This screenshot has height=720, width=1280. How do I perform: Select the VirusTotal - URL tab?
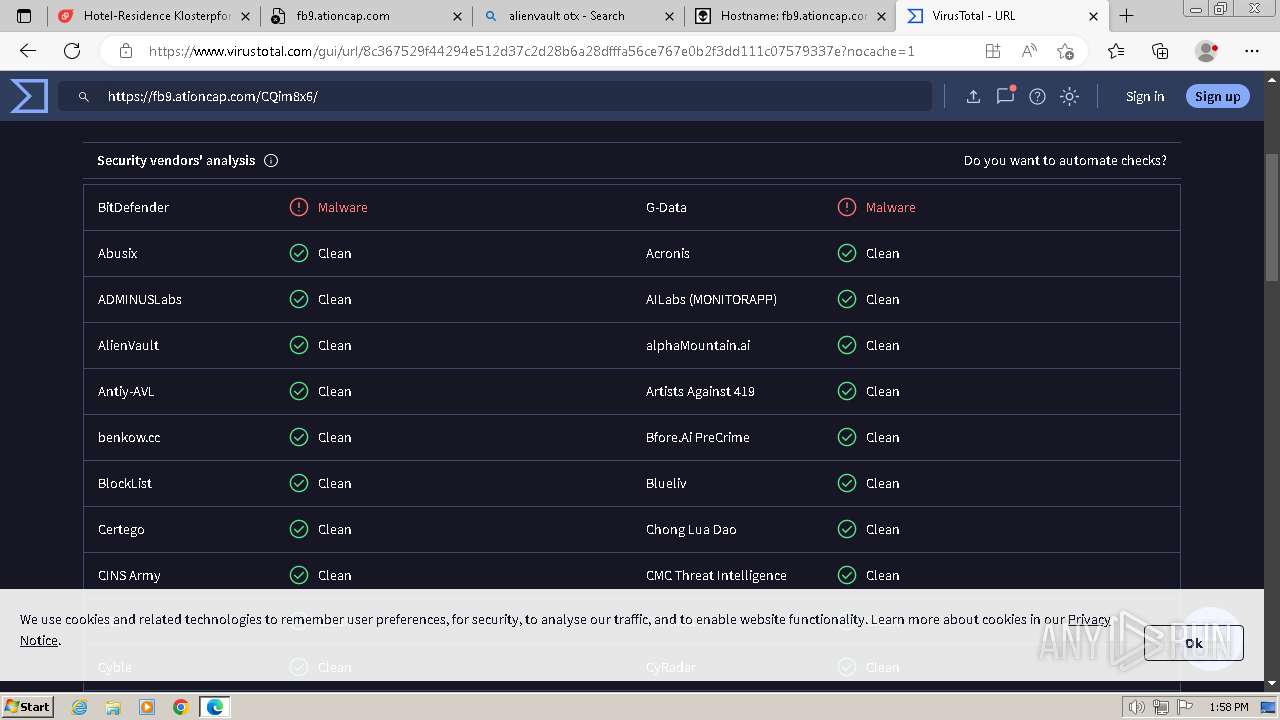pyautogui.click(x=1002, y=16)
